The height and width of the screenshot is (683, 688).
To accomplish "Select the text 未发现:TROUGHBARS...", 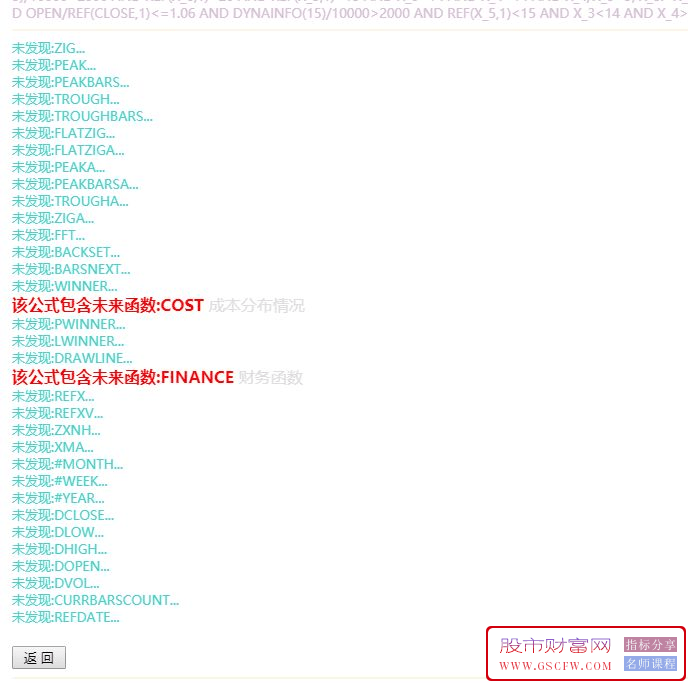I will click(x=82, y=116).
